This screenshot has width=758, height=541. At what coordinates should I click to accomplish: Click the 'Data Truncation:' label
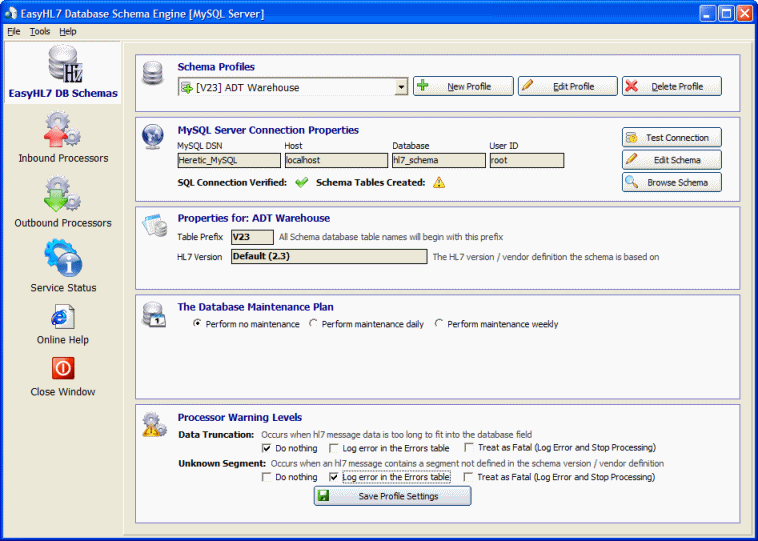coord(216,435)
